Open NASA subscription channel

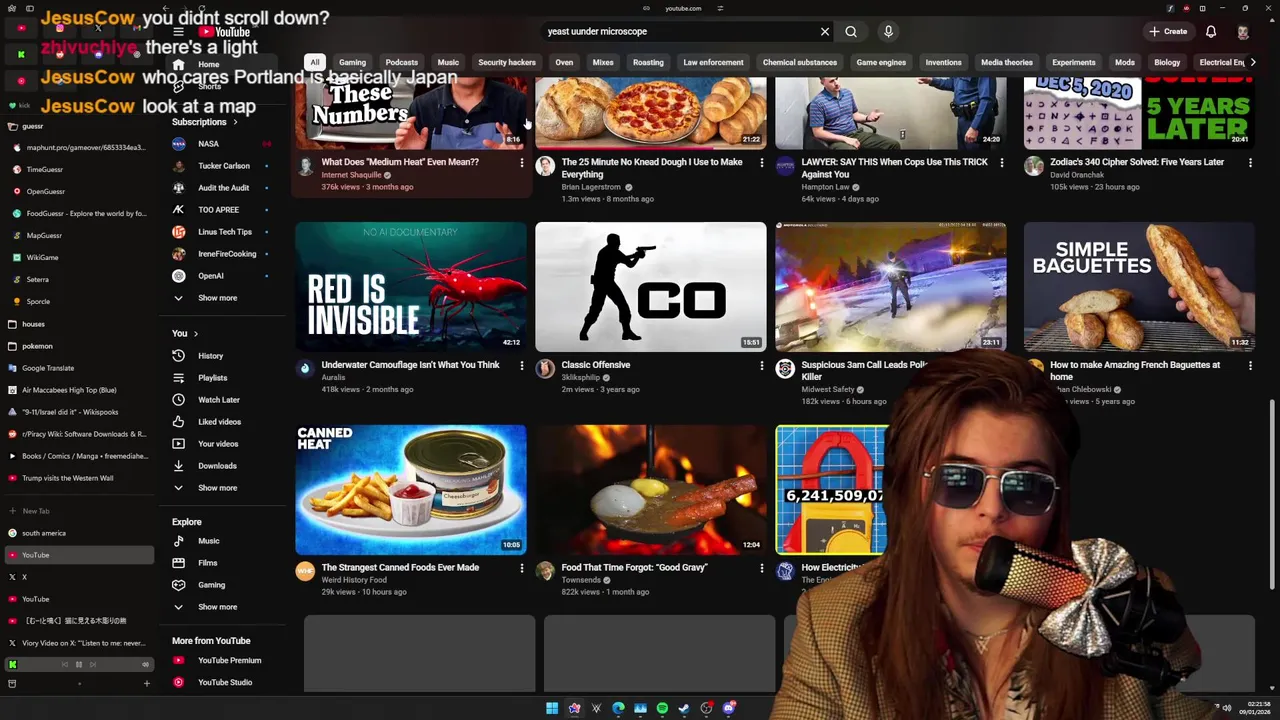[x=208, y=144]
